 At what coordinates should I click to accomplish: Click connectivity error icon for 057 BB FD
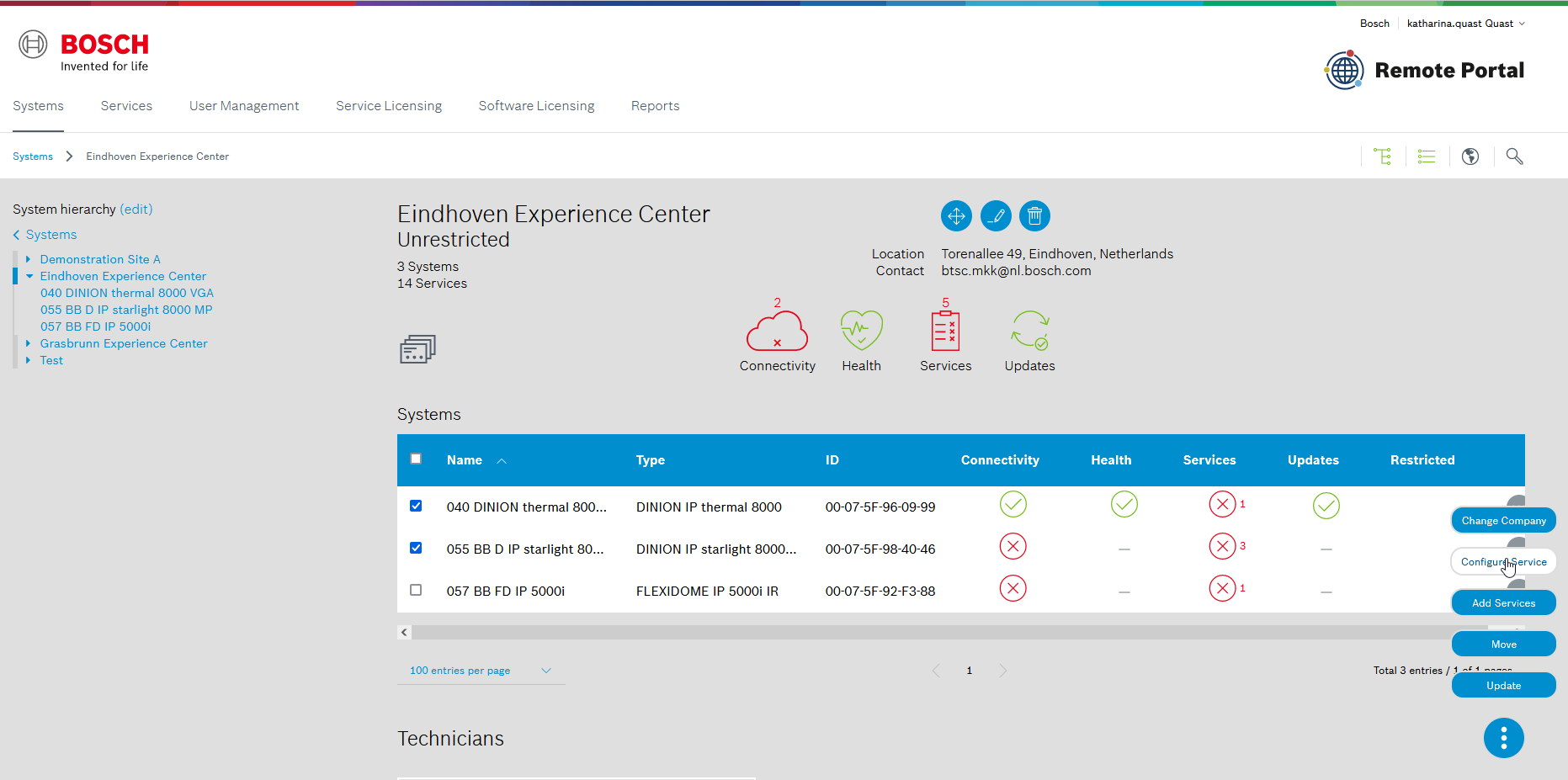[1013, 588]
